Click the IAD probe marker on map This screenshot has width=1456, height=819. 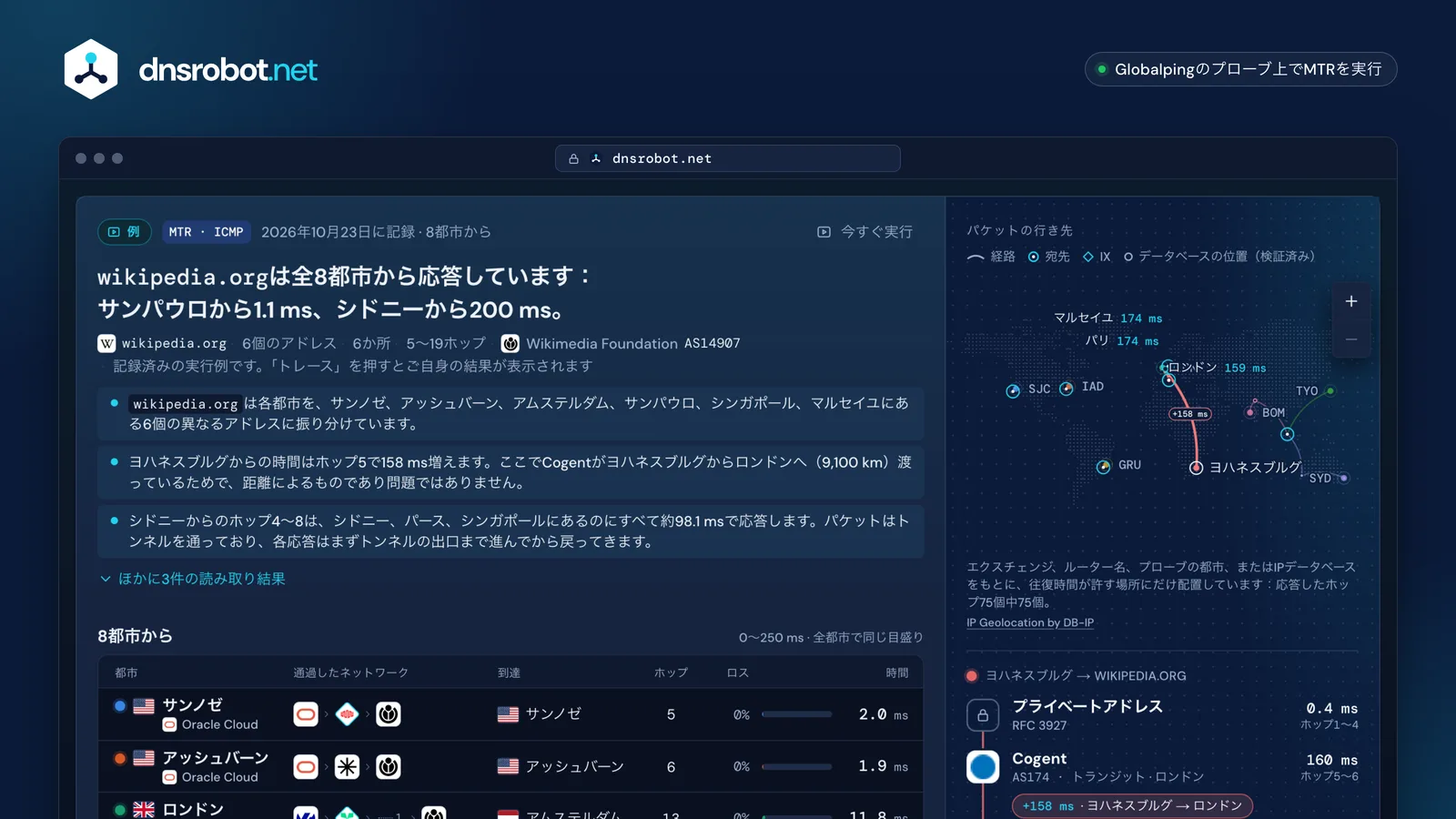click(x=1067, y=389)
